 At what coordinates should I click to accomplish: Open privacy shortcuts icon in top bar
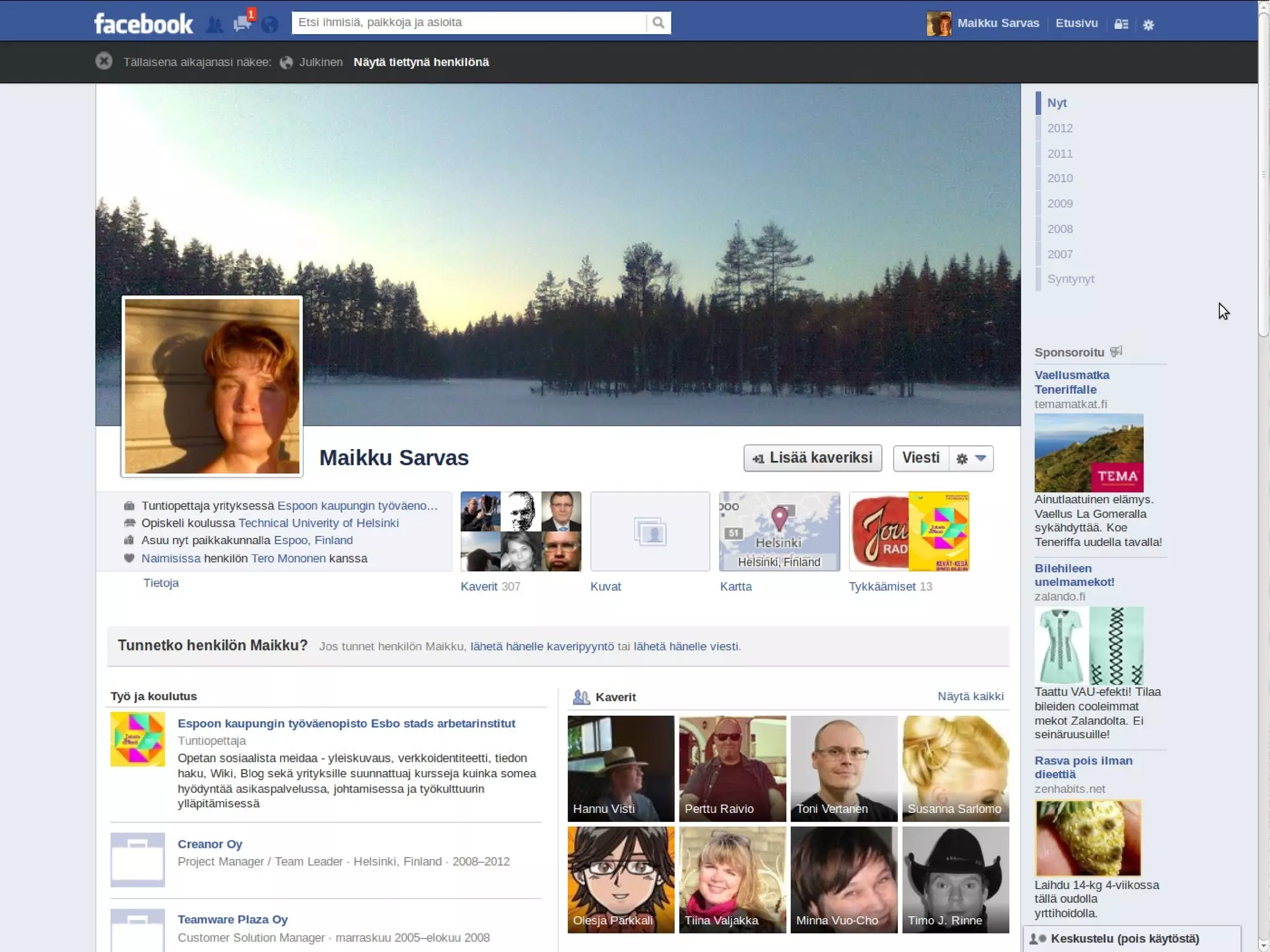click(1121, 24)
